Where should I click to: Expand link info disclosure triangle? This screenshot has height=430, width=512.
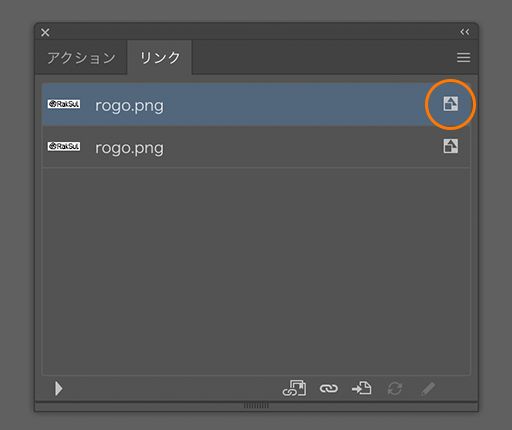59,389
